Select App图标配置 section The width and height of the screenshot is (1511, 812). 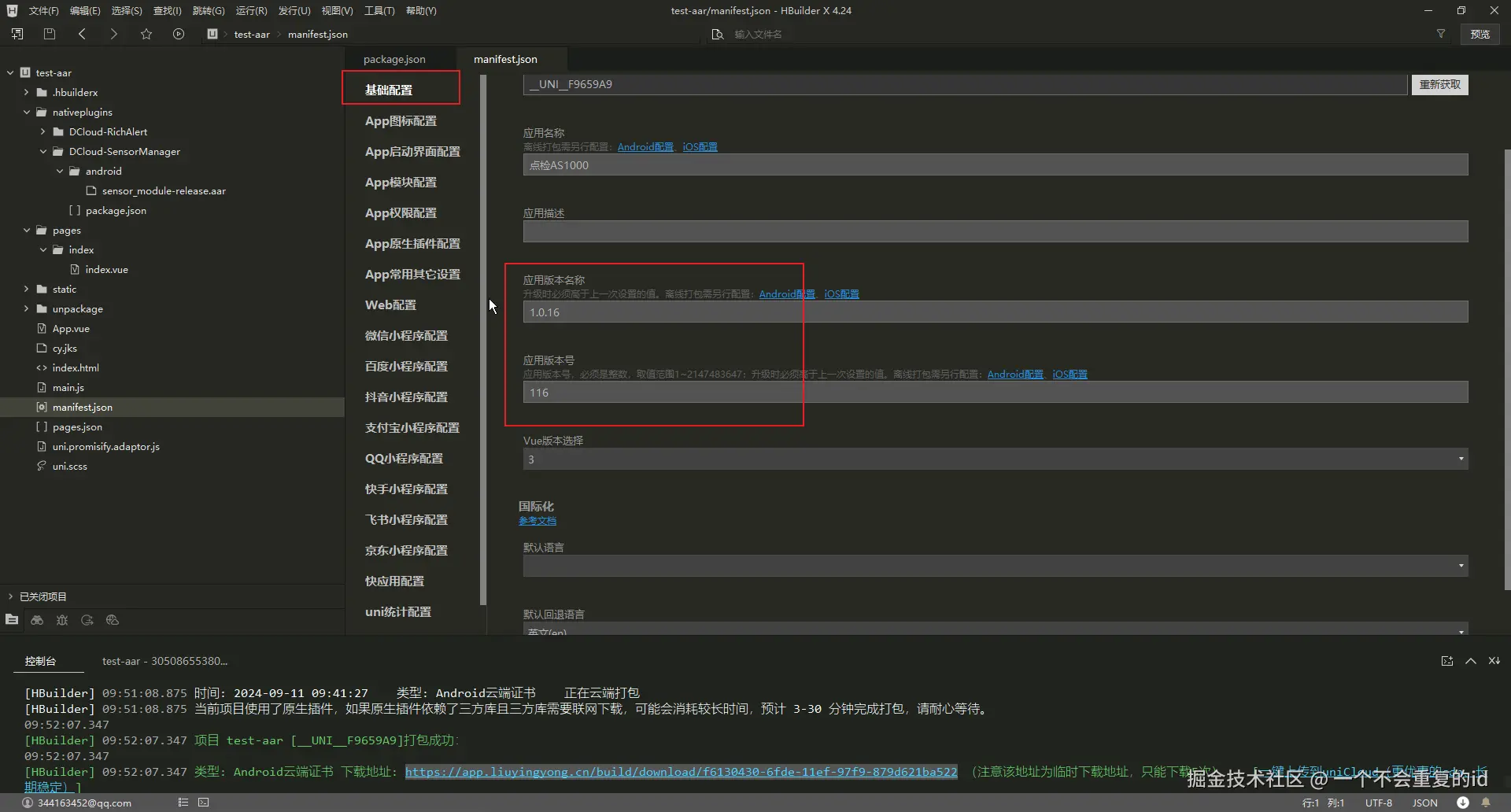click(x=401, y=120)
